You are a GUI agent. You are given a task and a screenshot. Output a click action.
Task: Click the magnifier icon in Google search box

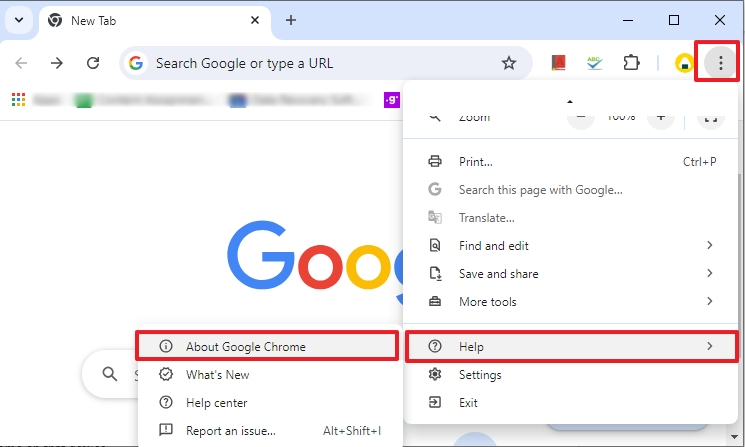pos(110,374)
